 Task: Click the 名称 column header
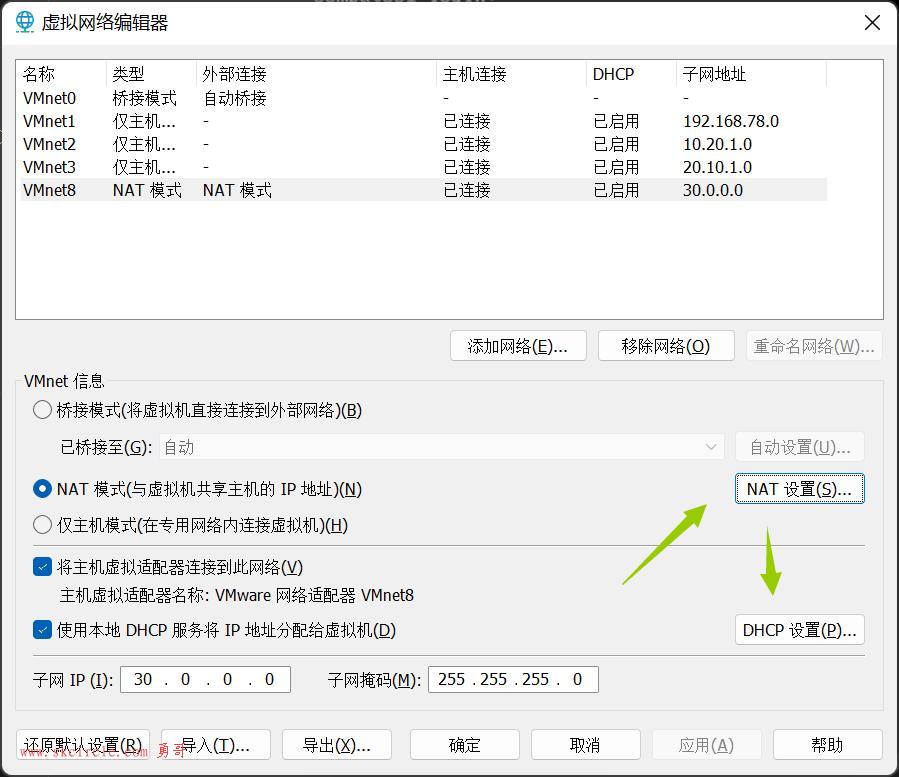coord(61,74)
